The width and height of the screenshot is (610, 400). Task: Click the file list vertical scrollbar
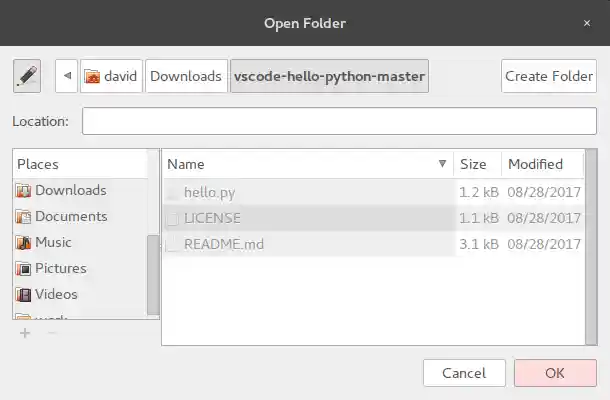(591, 247)
